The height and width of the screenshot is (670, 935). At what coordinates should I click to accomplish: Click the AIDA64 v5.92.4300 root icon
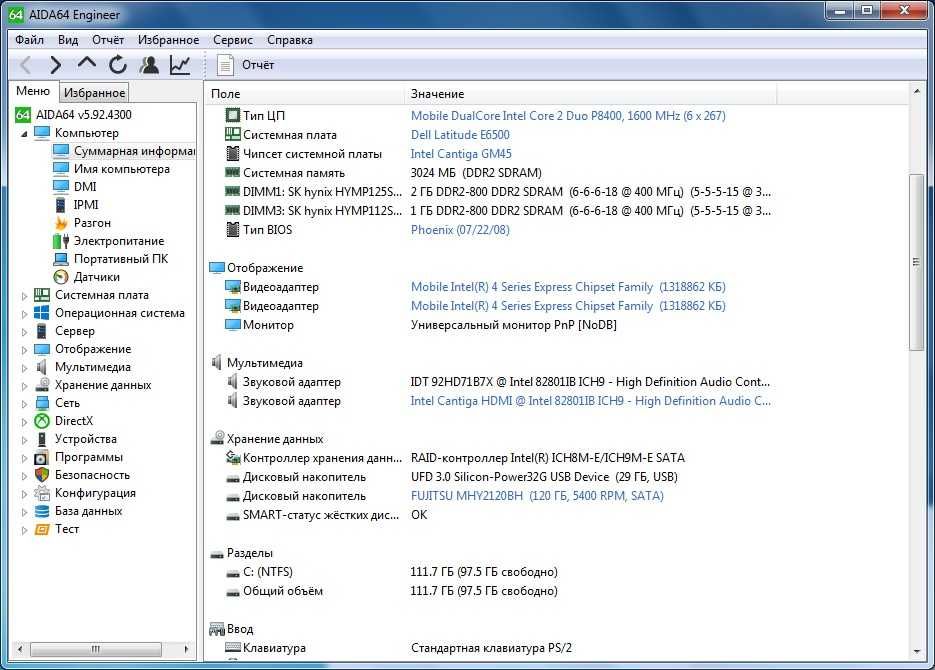[x=23, y=114]
